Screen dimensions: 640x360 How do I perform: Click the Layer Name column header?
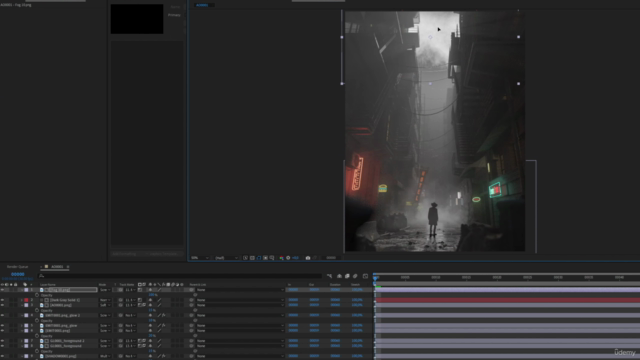pyautogui.click(x=48, y=284)
